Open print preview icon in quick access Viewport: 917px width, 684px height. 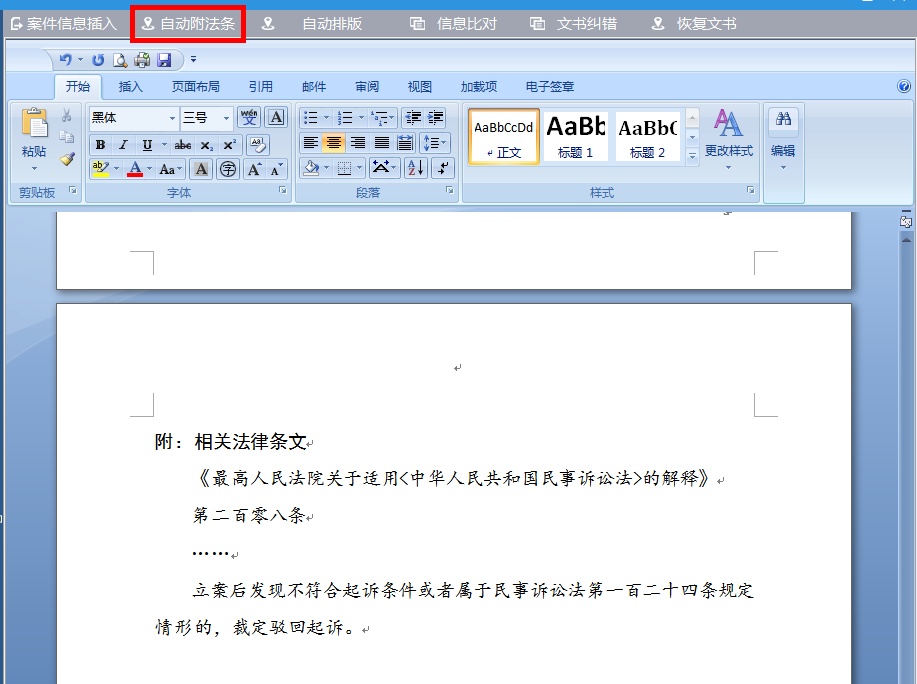click(120, 60)
